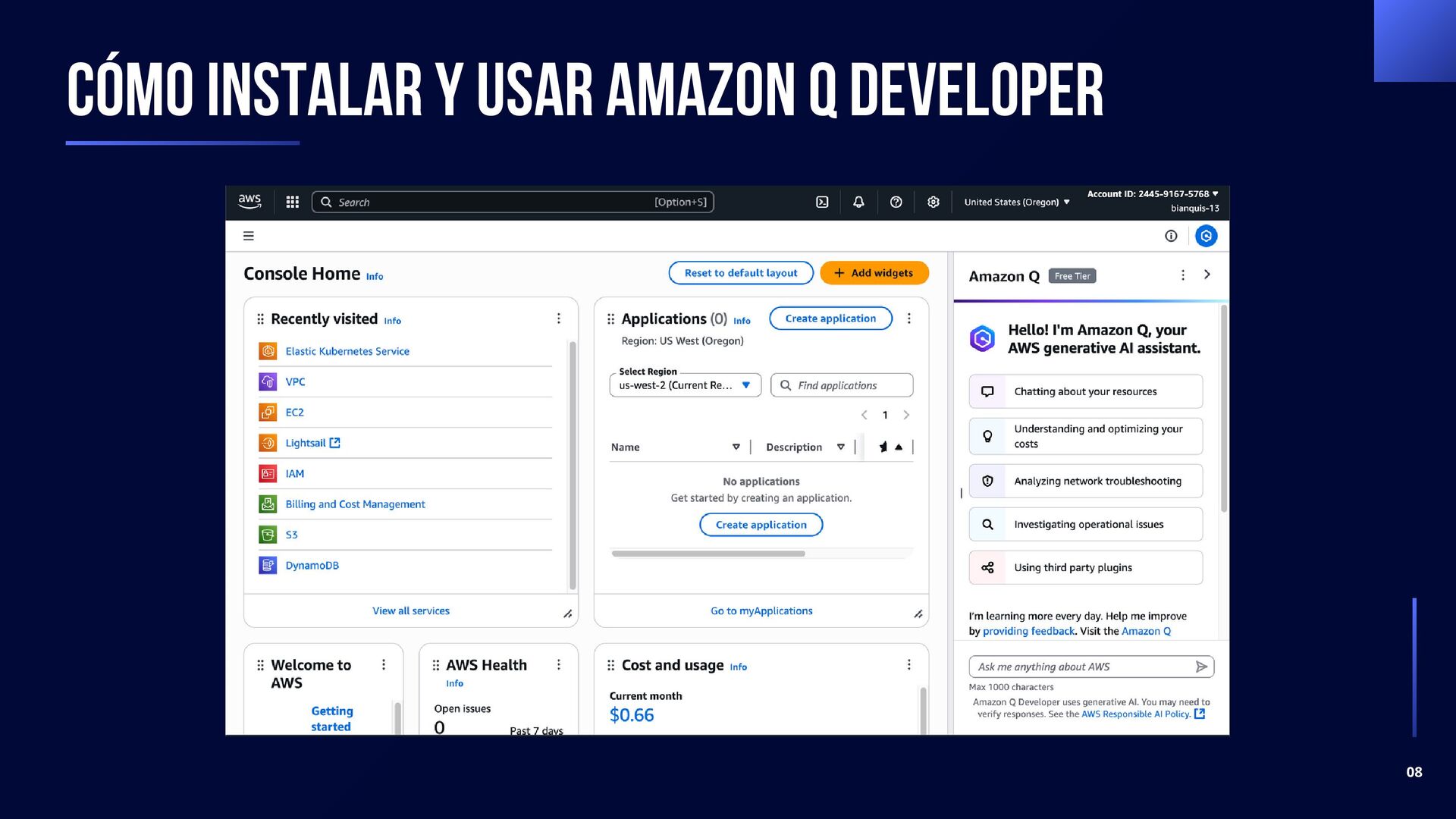
Task: Open Recently visited widget options menu
Action: click(559, 318)
